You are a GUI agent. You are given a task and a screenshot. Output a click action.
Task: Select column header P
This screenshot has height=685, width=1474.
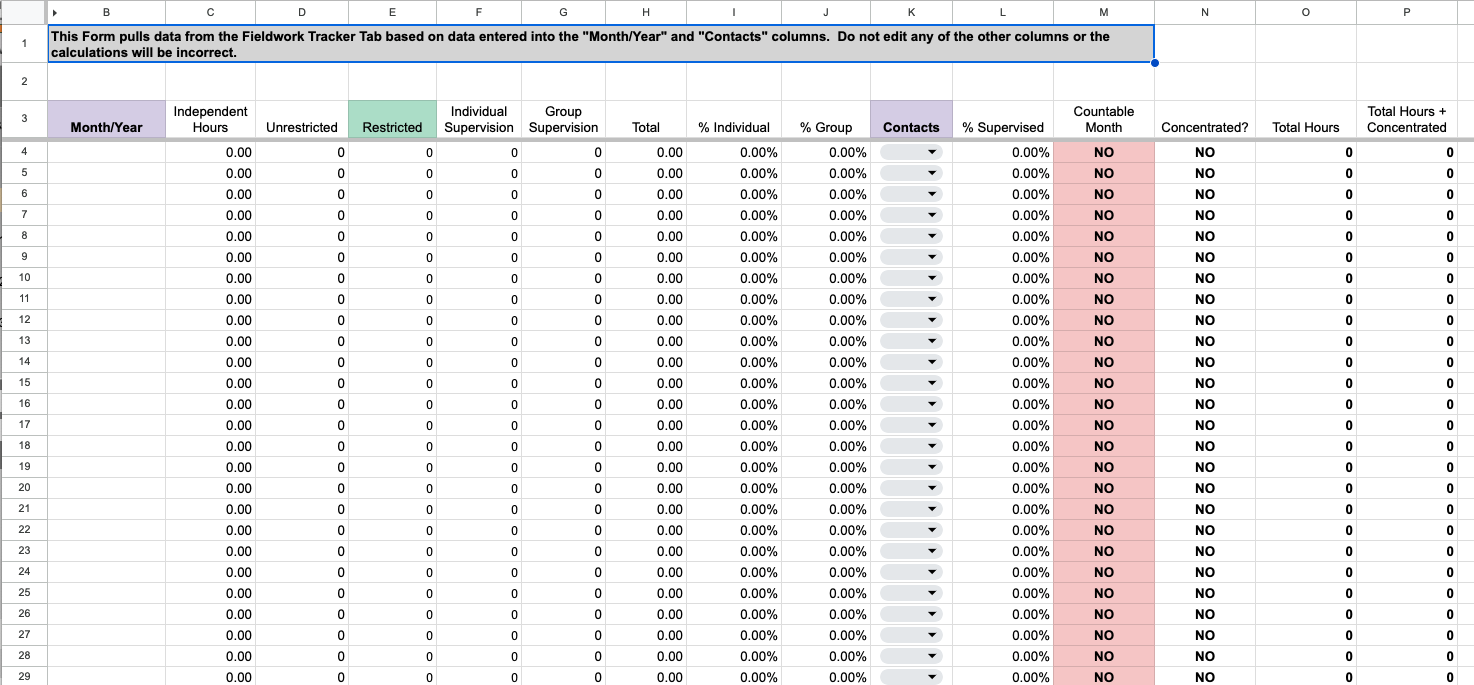pyautogui.click(x=1406, y=12)
